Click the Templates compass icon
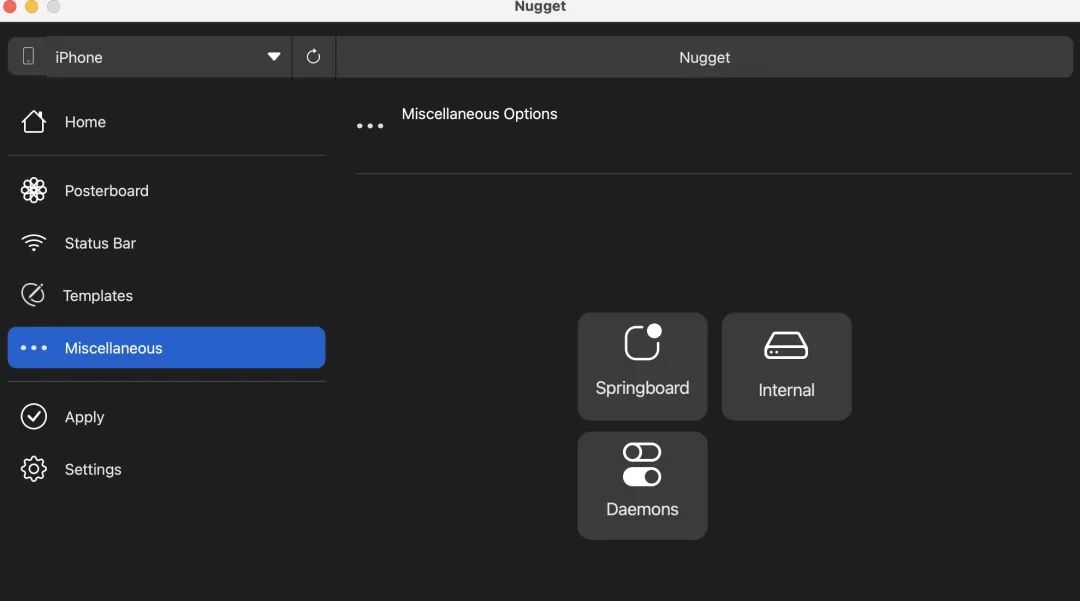Screen dimensions: 1080x601 (x=32, y=295)
